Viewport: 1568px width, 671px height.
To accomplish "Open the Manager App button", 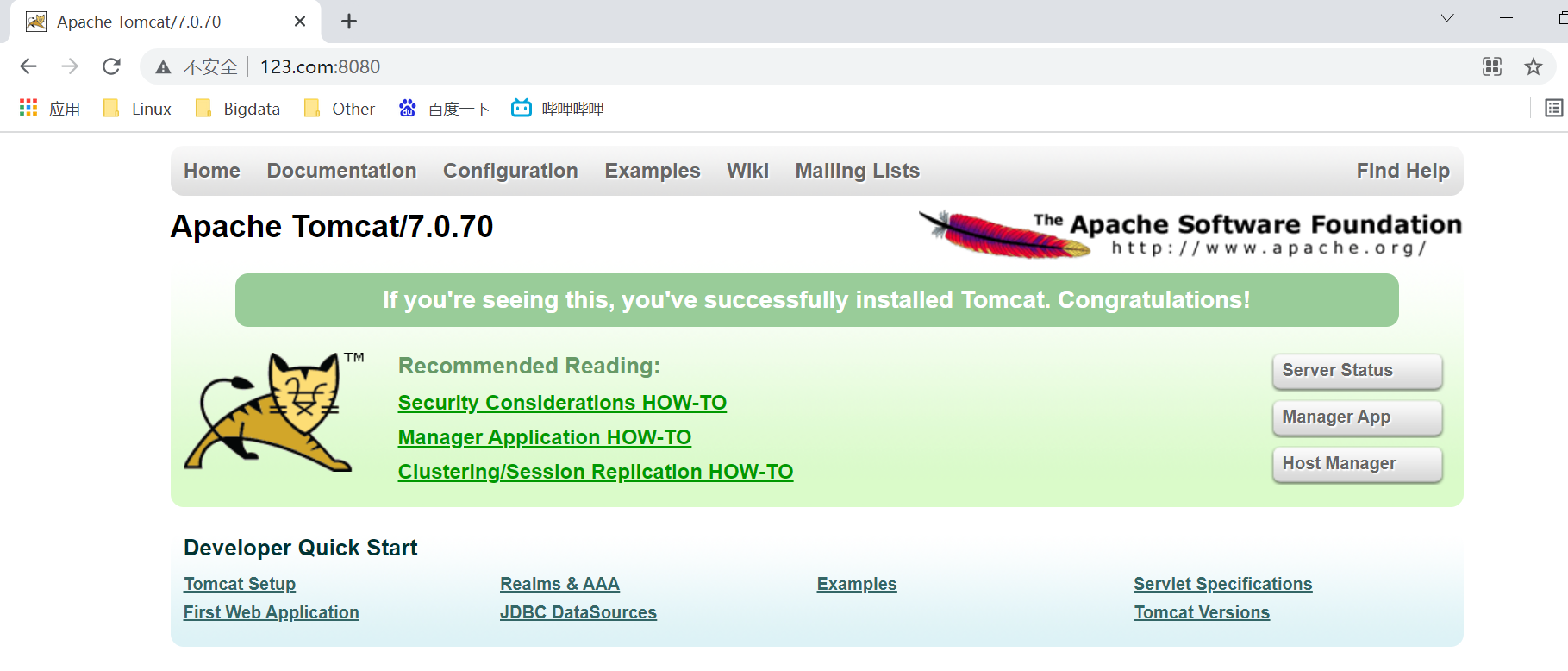I will click(x=1357, y=417).
